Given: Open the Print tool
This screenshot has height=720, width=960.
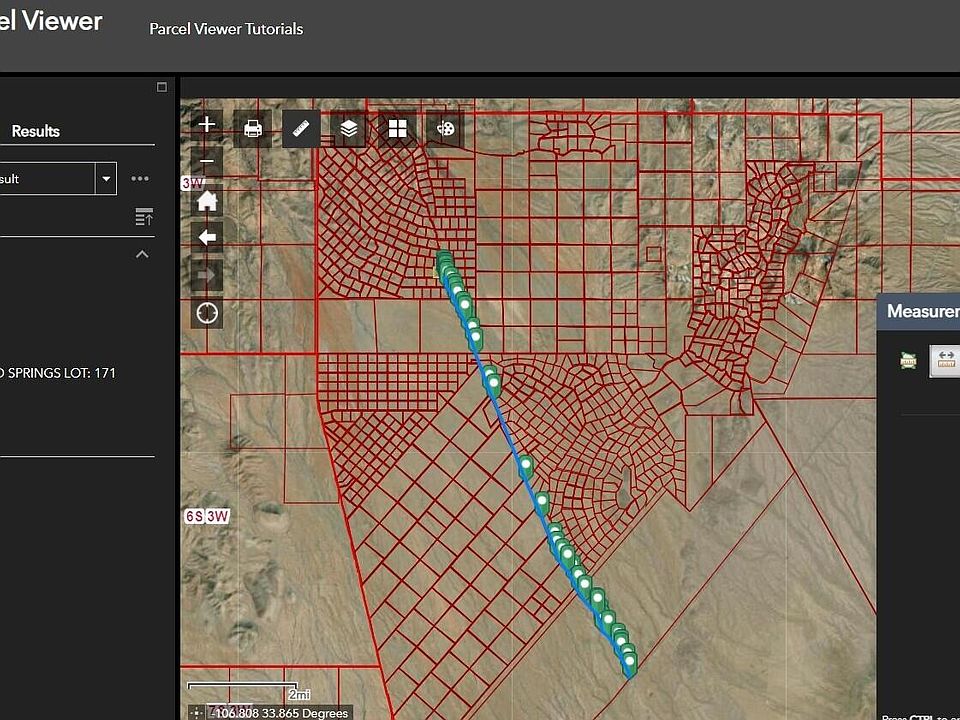Looking at the screenshot, I should [253, 129].
